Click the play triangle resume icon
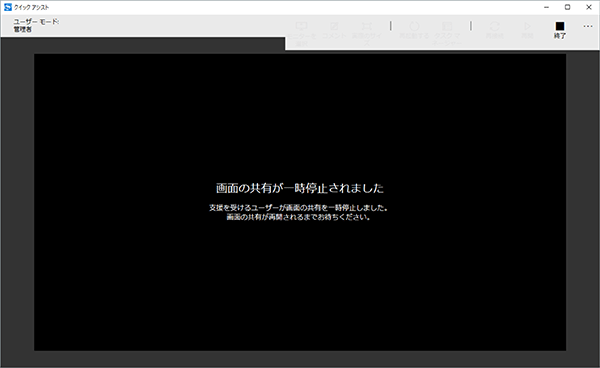Screen dimensions: 600x368 pyautogui.click(x=527, y=26)
